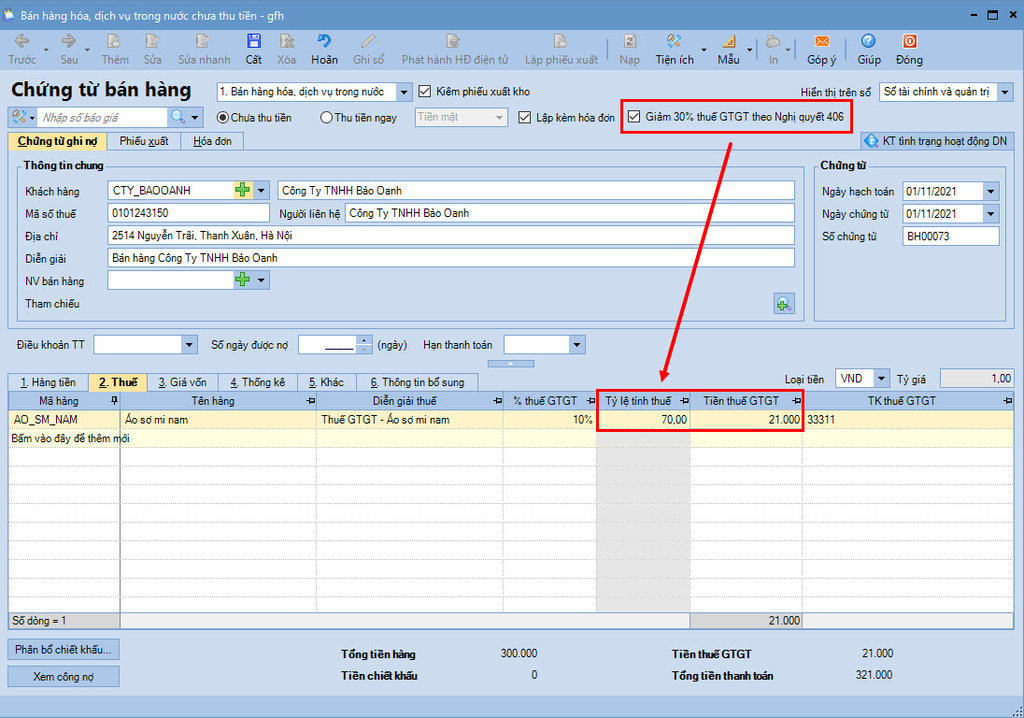This screenshot has height=718, width=1024.
Task: Click the Diễn giải input field
Action: coord(451,258)
